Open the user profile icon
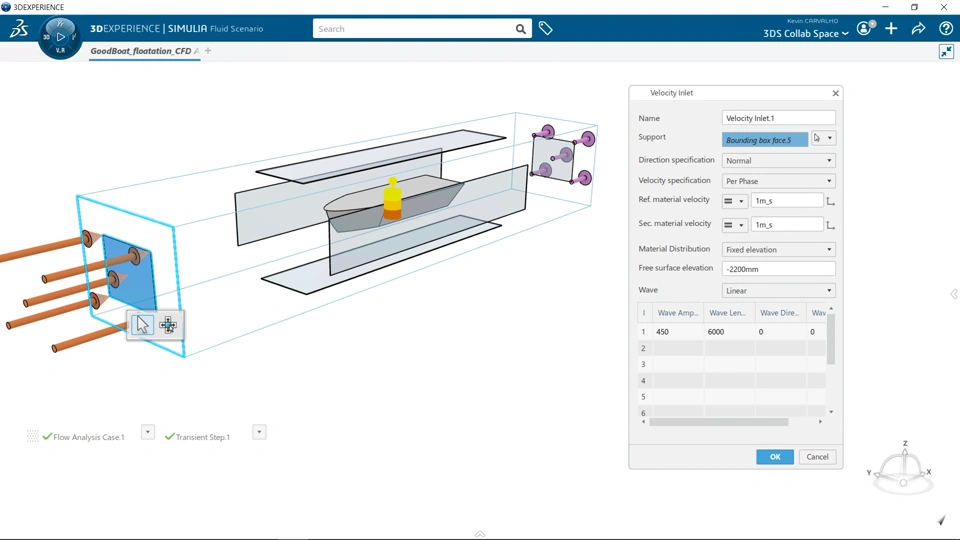Image resolution: width=960 pixels, height=540 pixels. pos(864,28)
